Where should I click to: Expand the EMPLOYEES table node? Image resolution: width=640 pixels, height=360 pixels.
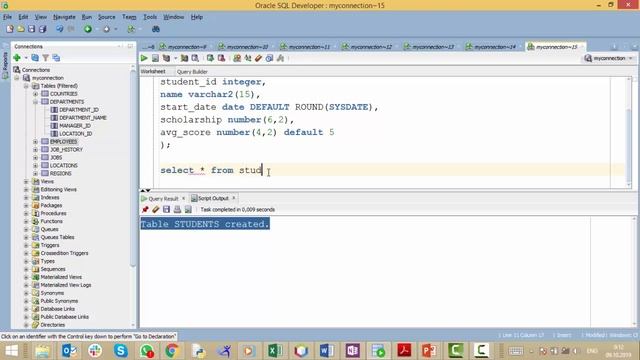[36, 142]
